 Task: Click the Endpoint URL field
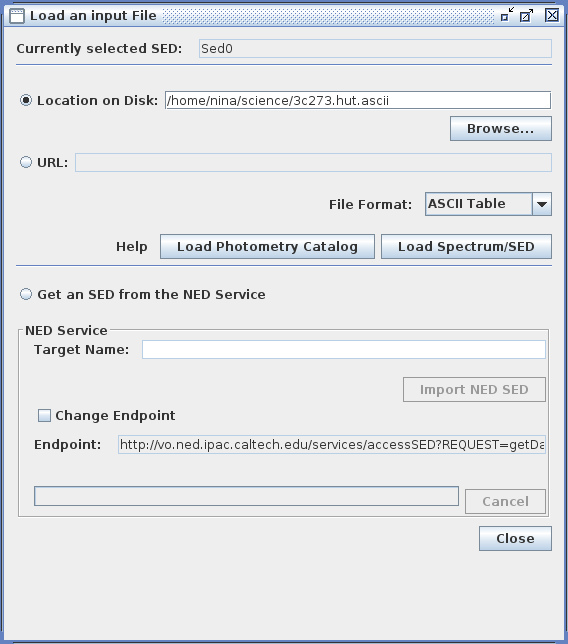click(x=332, y=445)
